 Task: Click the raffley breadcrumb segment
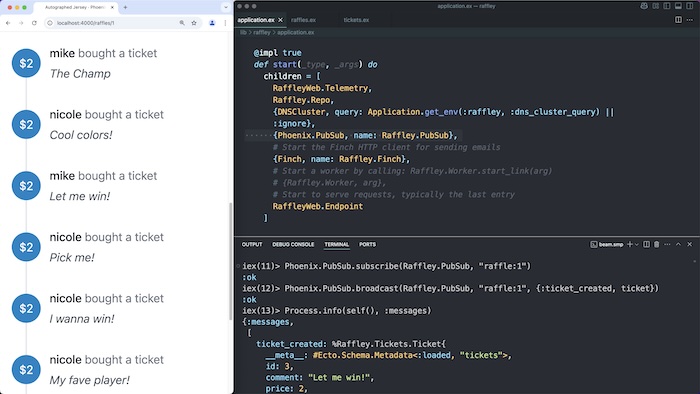coord(262,32)
